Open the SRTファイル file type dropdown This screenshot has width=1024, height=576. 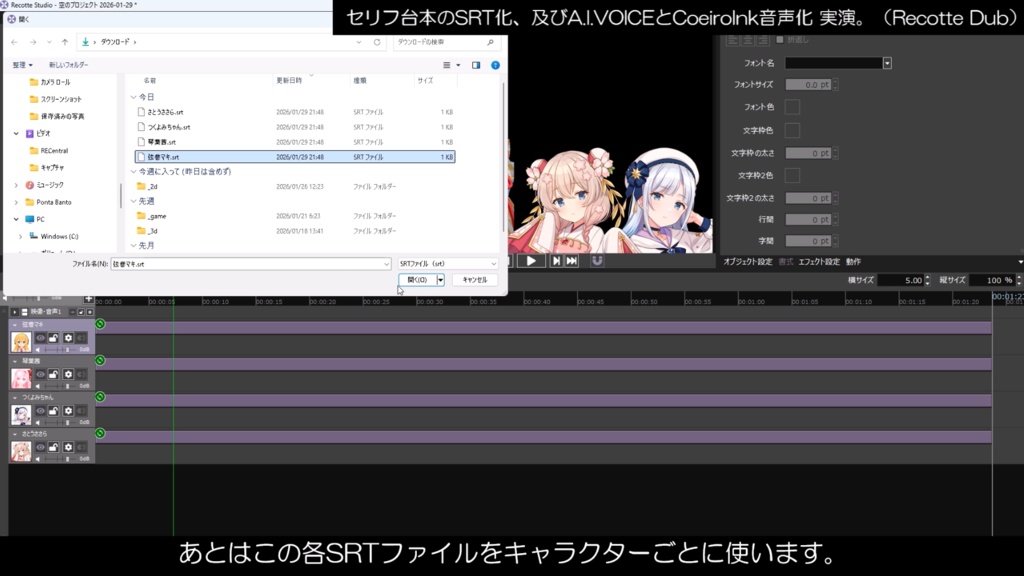[448, 264]
